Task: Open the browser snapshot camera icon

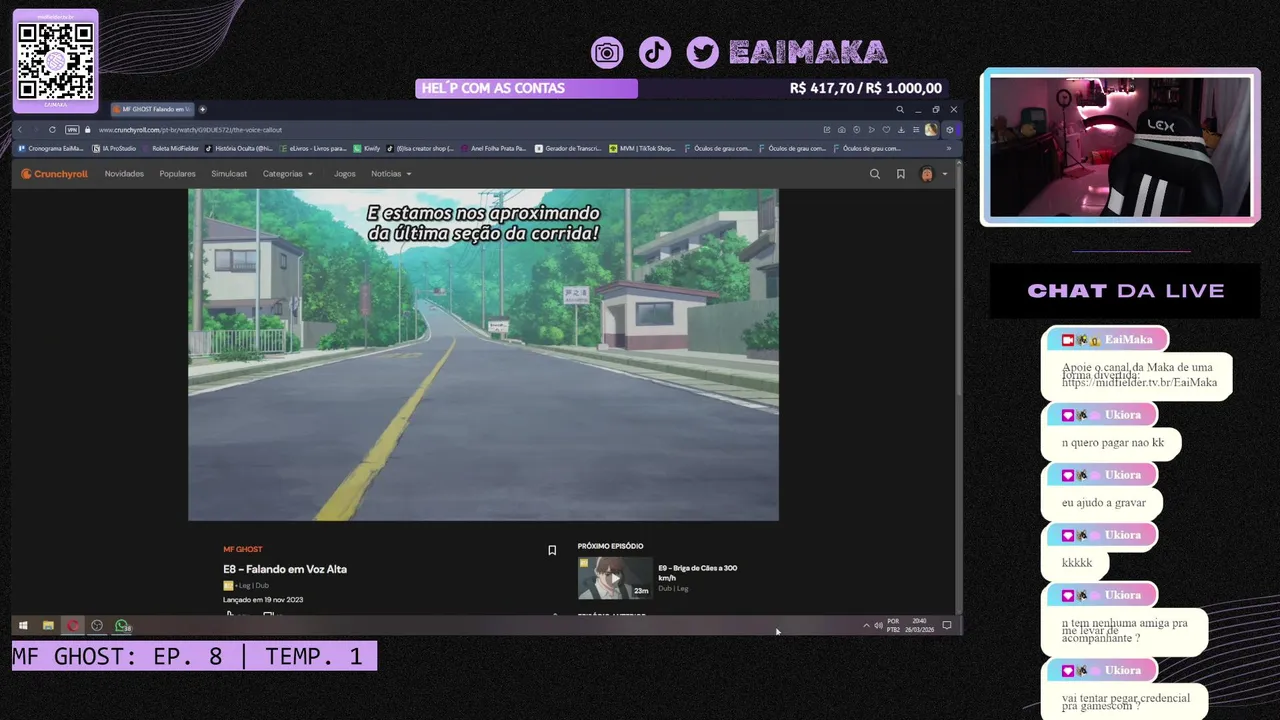Action: point(842,130)
